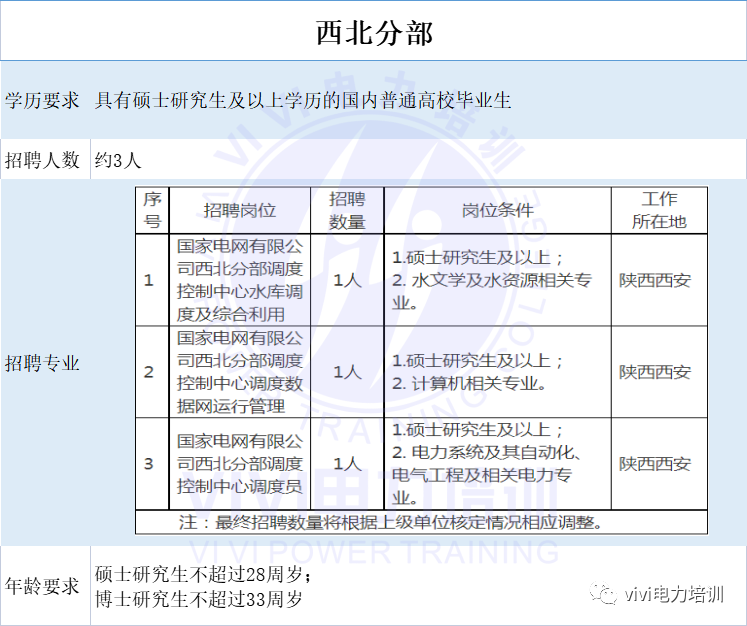Select the 招聘专业 label
This screenshot has height=626, width=747.
42,363
